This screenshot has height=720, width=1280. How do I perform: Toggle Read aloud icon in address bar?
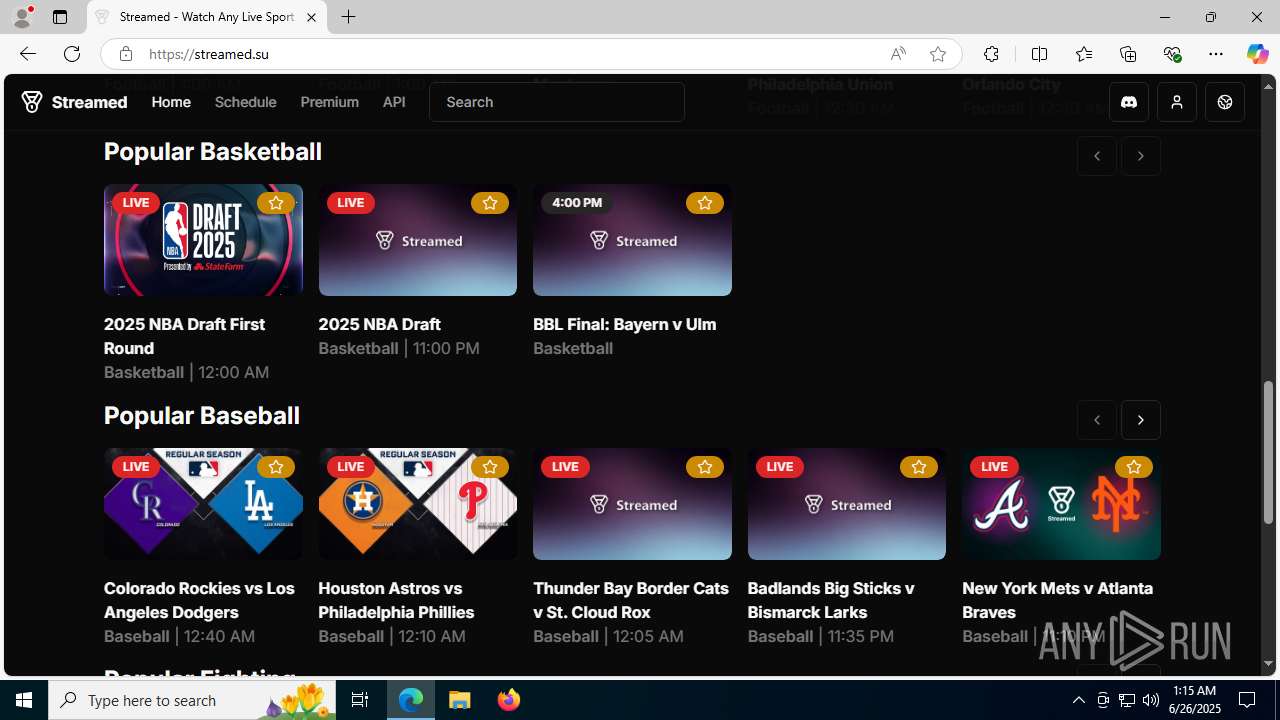pos(898,54)
